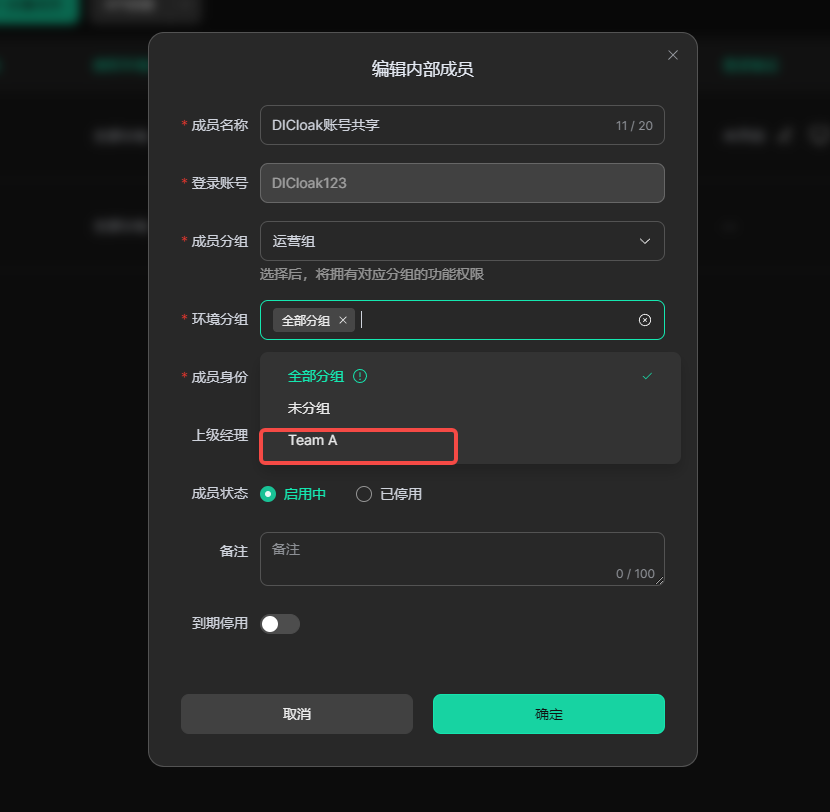Select 全部分组 in the dropdown list

(470, 376)
